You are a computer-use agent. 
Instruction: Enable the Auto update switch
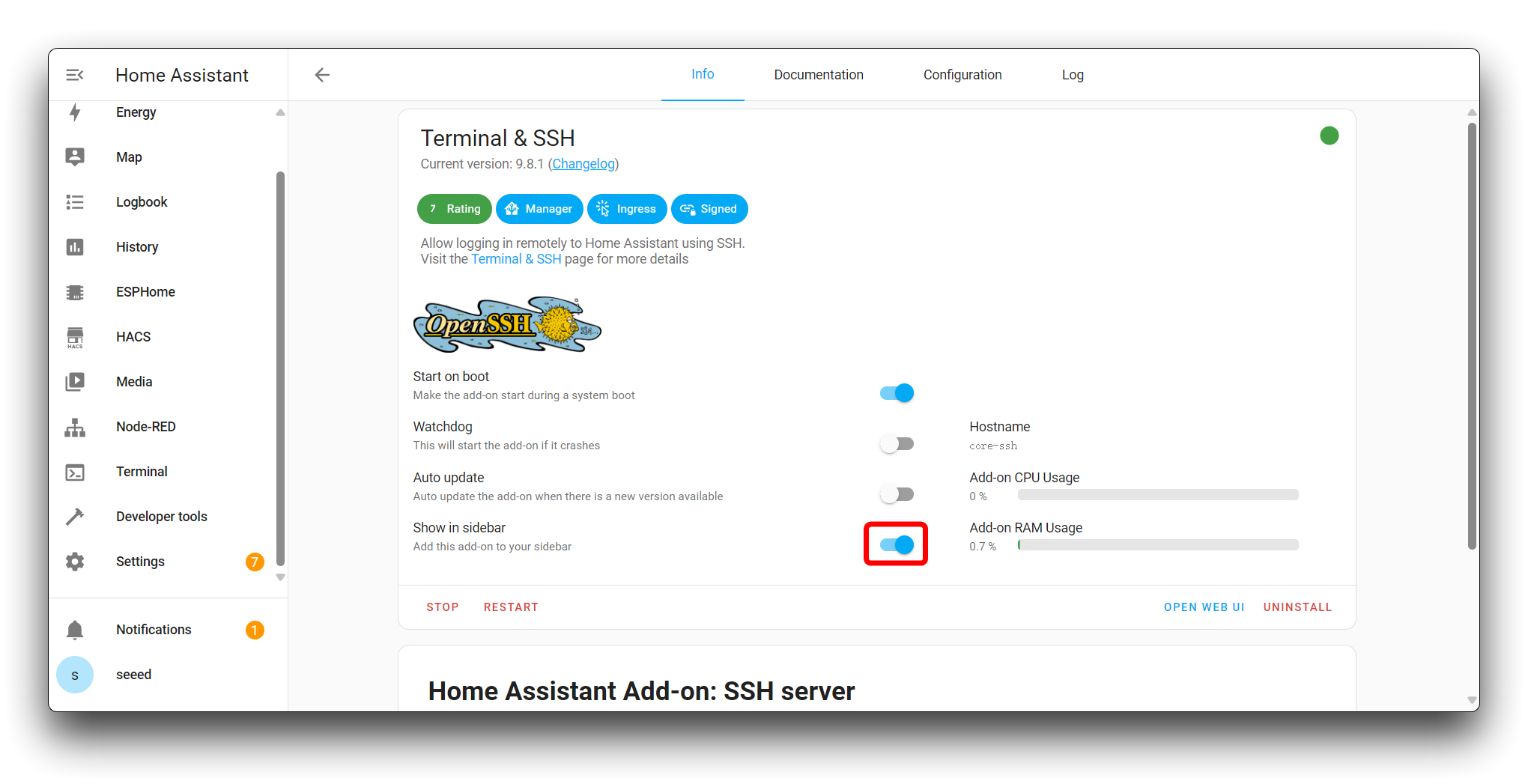coord(897,494)
